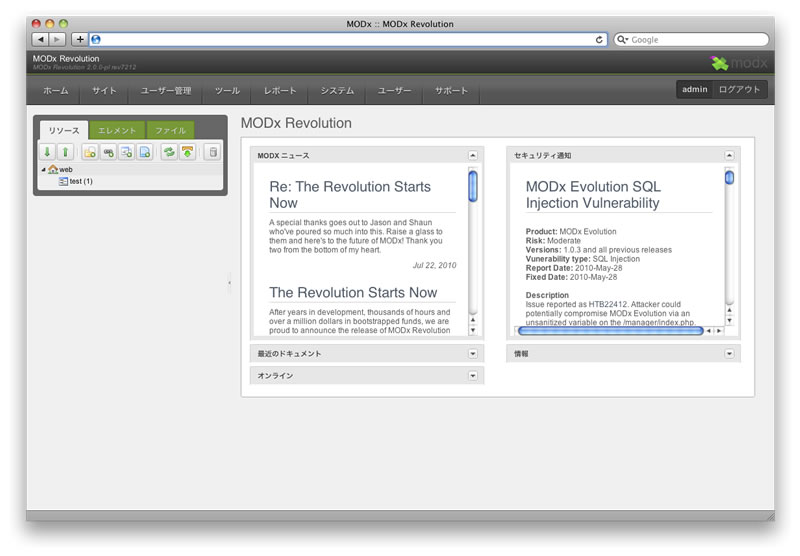This screenshot has height=556, width=800.
Task: Switch to the エレメント tab
Action: pos(117,130)
